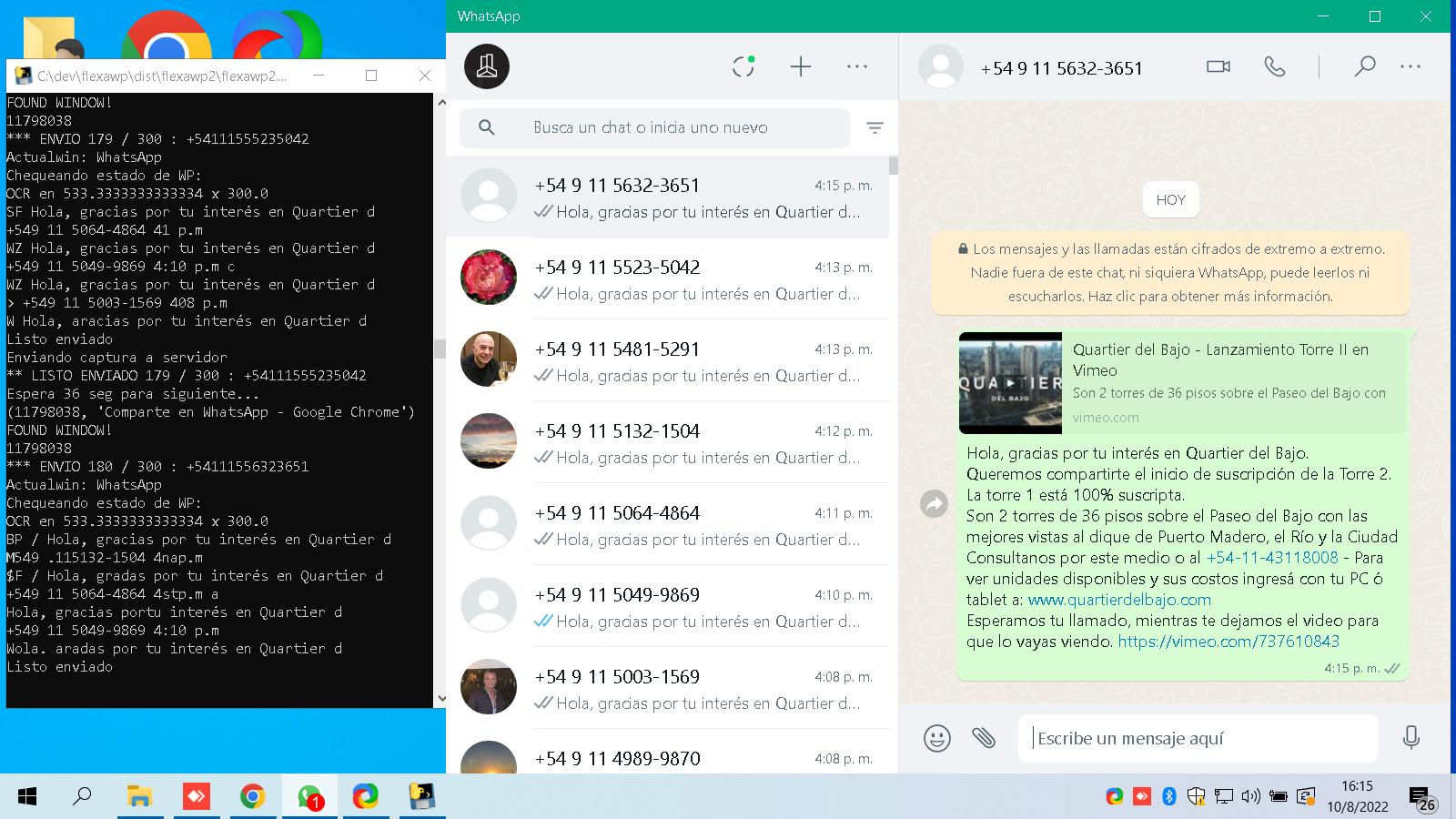Open the chat list three-dot menu
Image resolution: width=1456 pixels, height=819 pixels.
tap(857, 66)
